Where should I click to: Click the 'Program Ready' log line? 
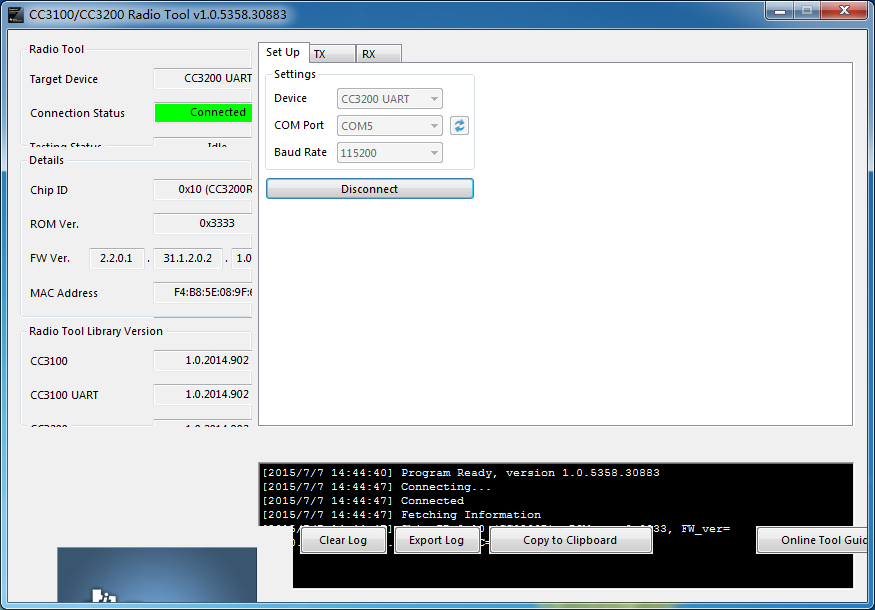tap(461, 473)
